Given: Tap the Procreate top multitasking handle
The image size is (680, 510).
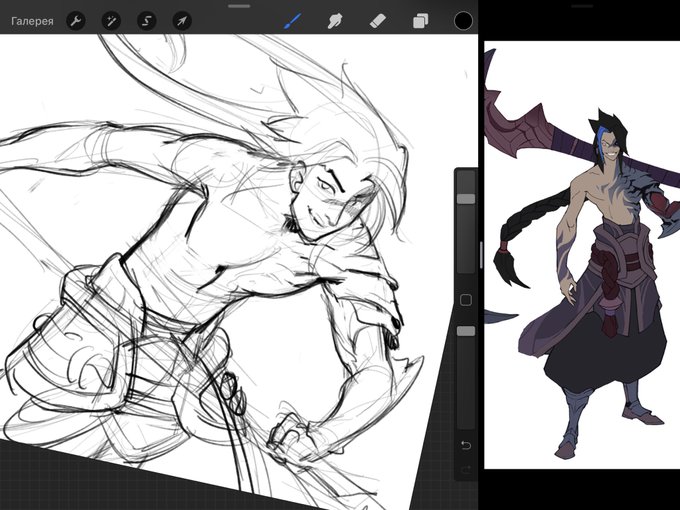Looking at the screenshot, I should click(239, 6).
